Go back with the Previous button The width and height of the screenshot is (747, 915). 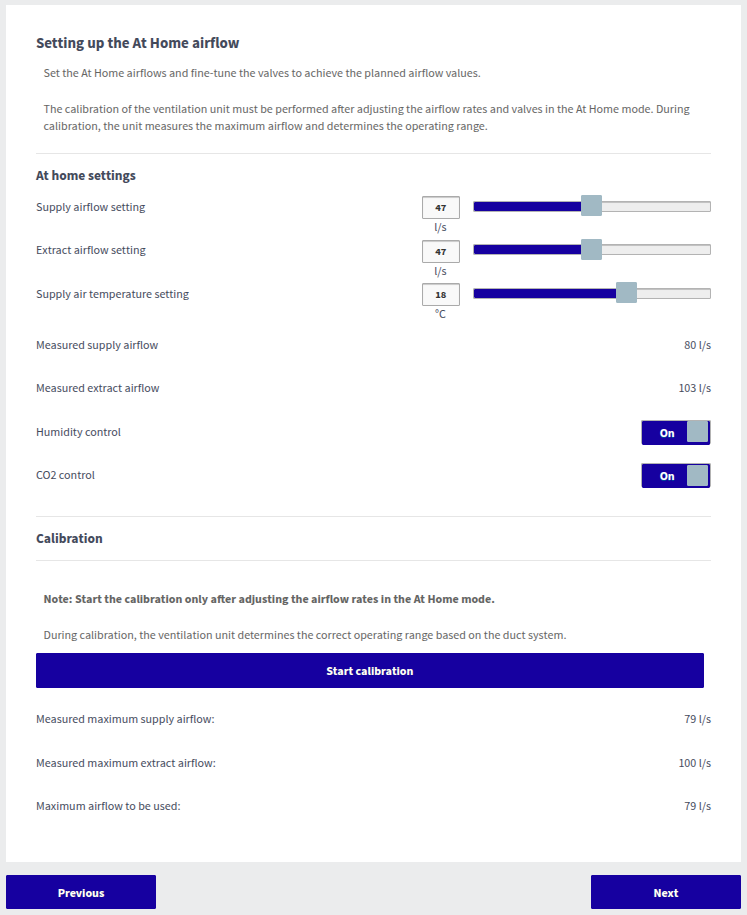click(x=81, y=892)
